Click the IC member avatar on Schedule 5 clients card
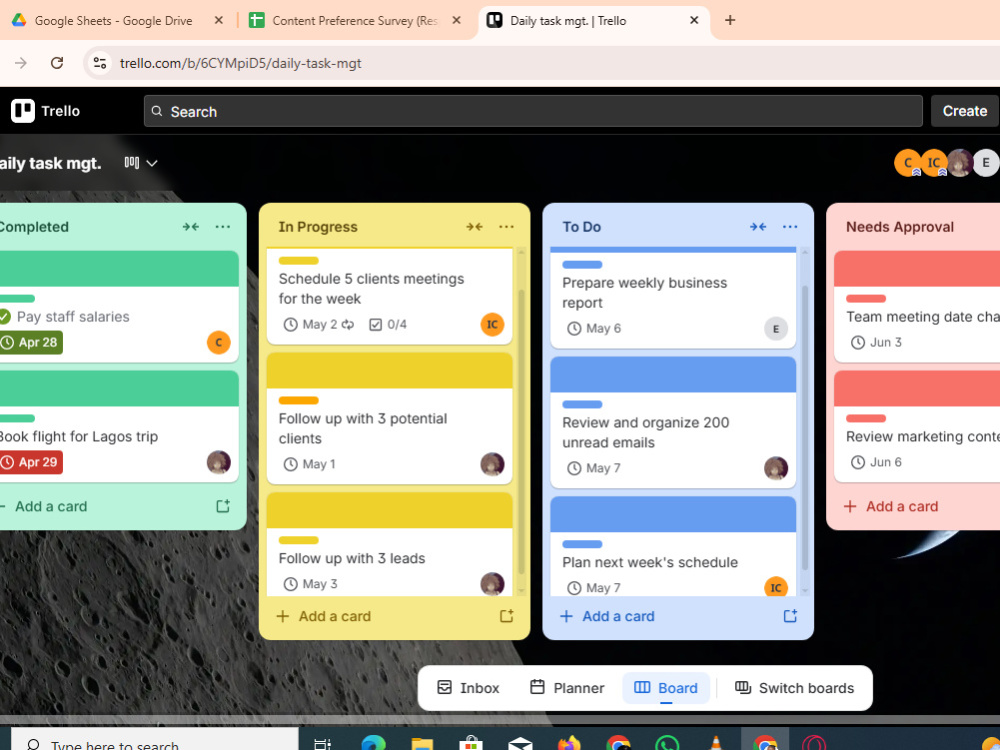 click(492, 324)
